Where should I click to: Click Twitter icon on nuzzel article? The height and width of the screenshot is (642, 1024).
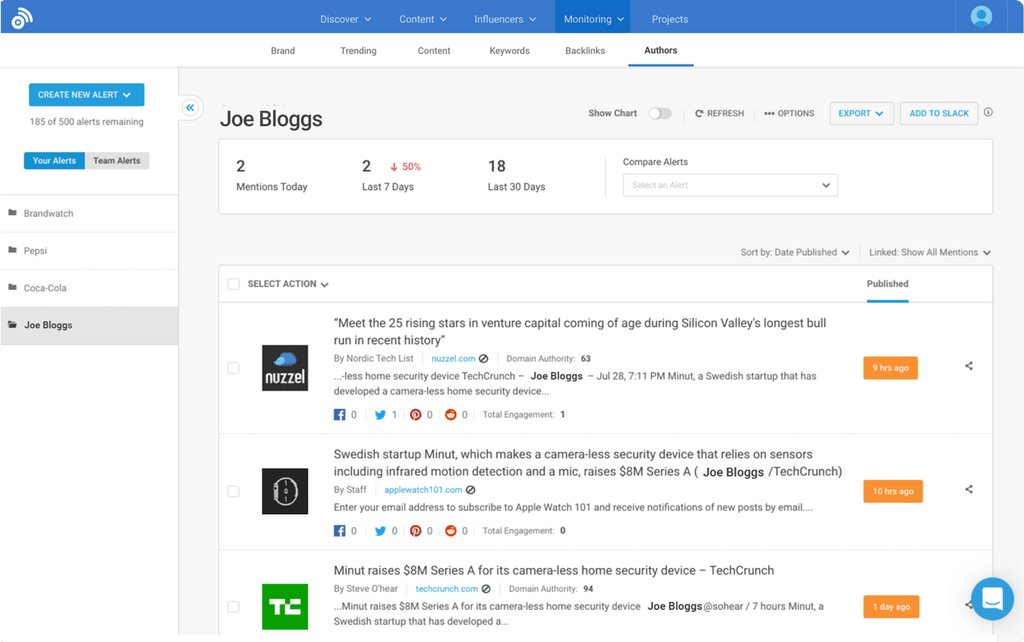click(x=380, y=415)
